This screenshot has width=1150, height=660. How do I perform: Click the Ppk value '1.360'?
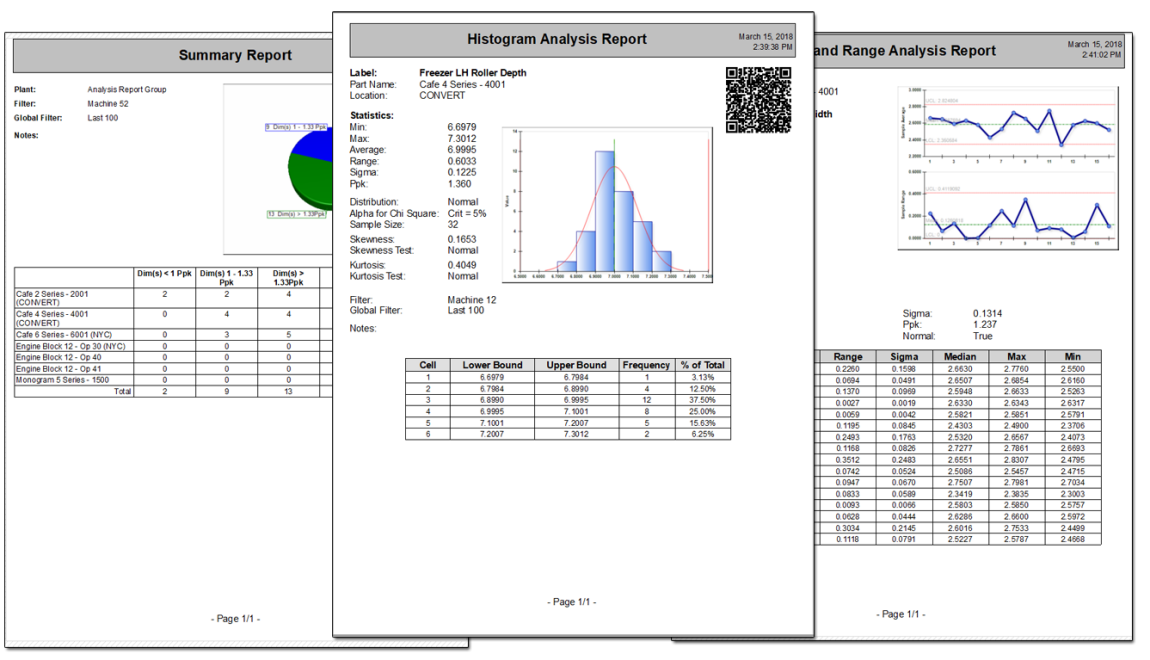tap(459, 184)
